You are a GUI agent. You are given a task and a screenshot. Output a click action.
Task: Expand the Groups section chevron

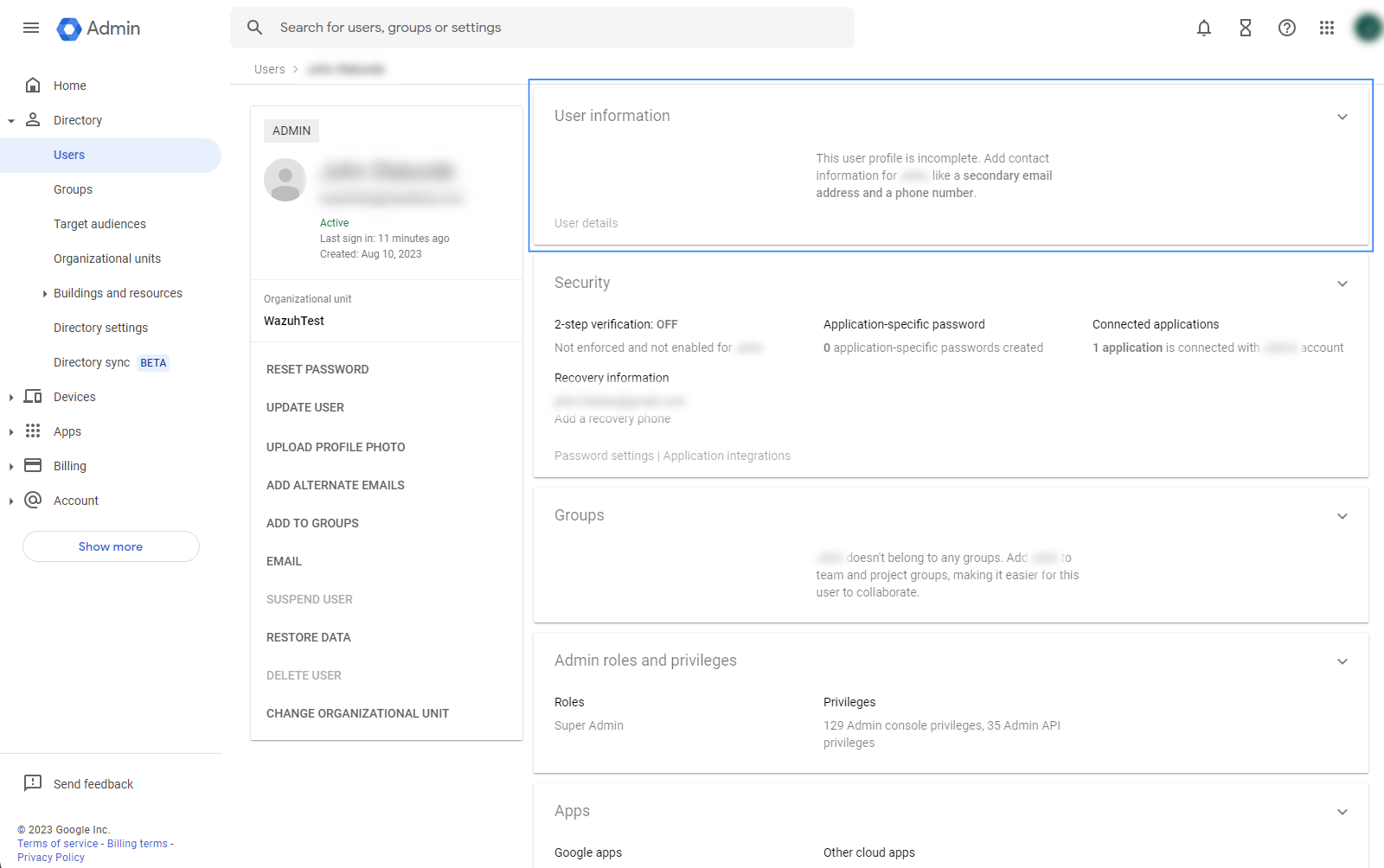pos(1342,516)
